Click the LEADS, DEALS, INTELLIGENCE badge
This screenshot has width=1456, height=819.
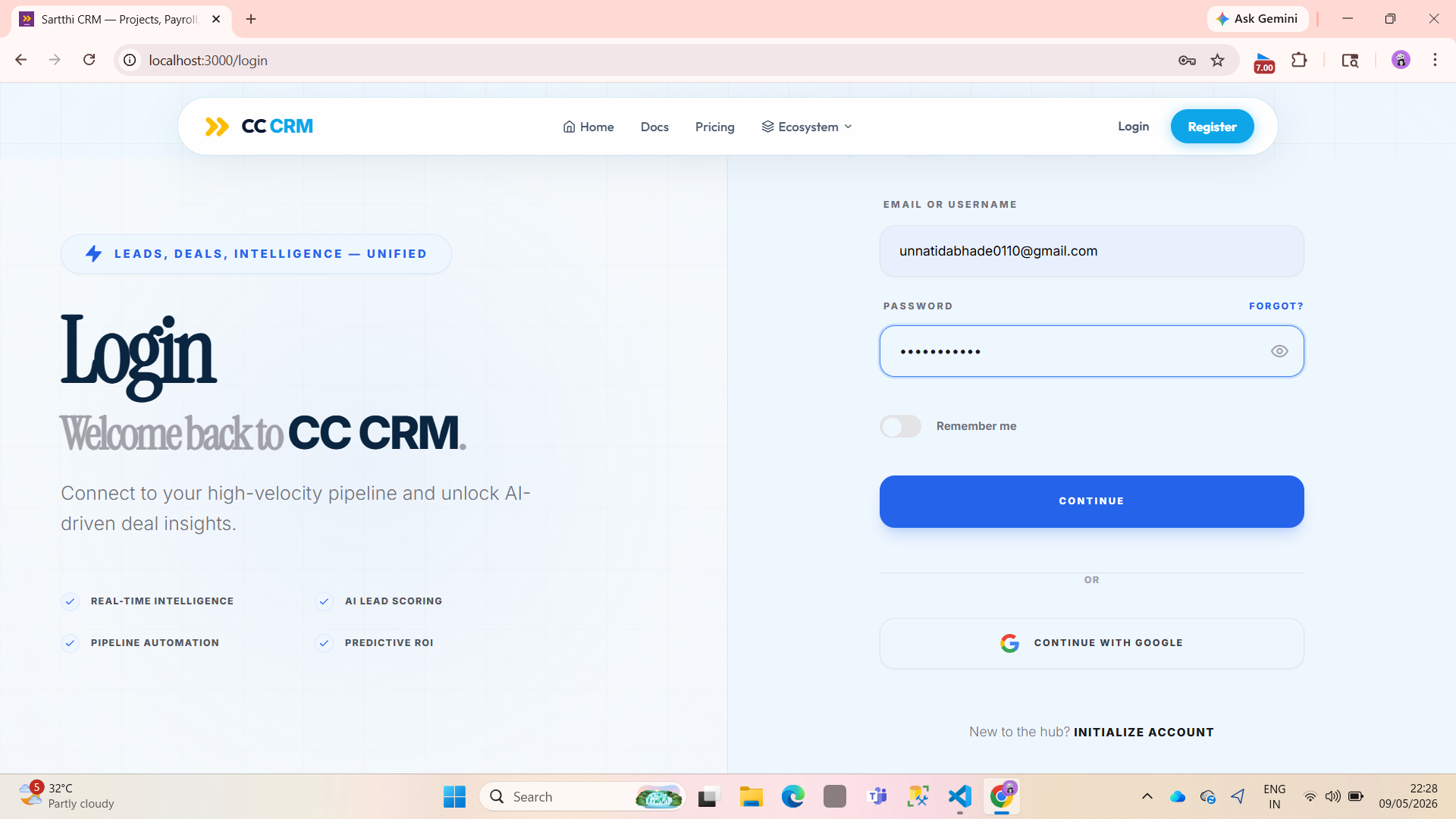(256, 254)
